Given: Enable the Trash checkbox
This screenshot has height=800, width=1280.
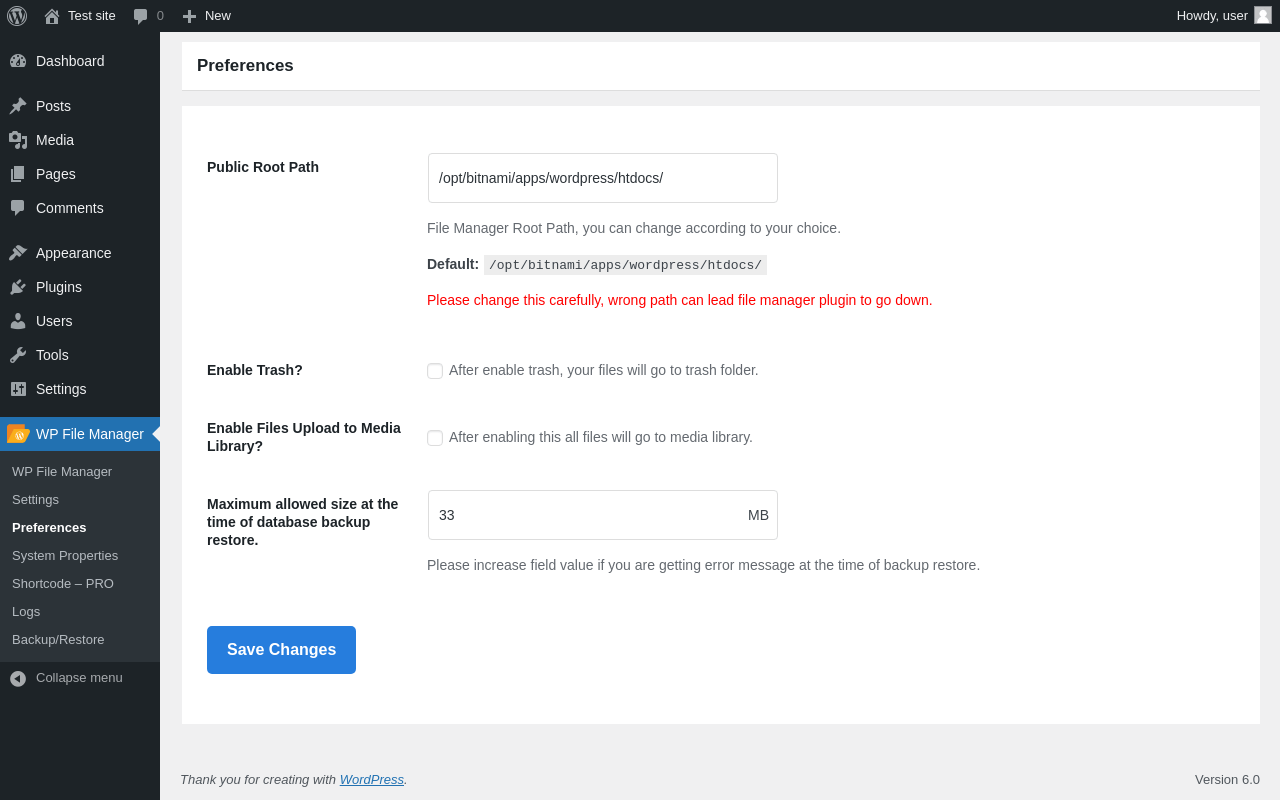Looking at the screenshot, I should click(435, 371).
